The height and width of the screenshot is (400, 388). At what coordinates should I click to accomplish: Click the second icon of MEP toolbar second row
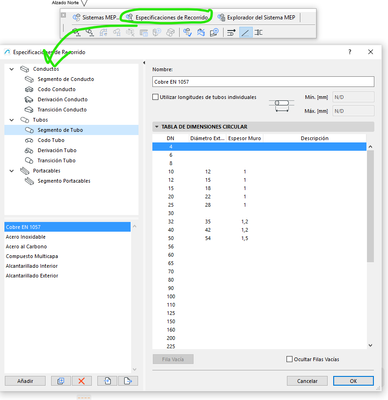click(90, 32)
